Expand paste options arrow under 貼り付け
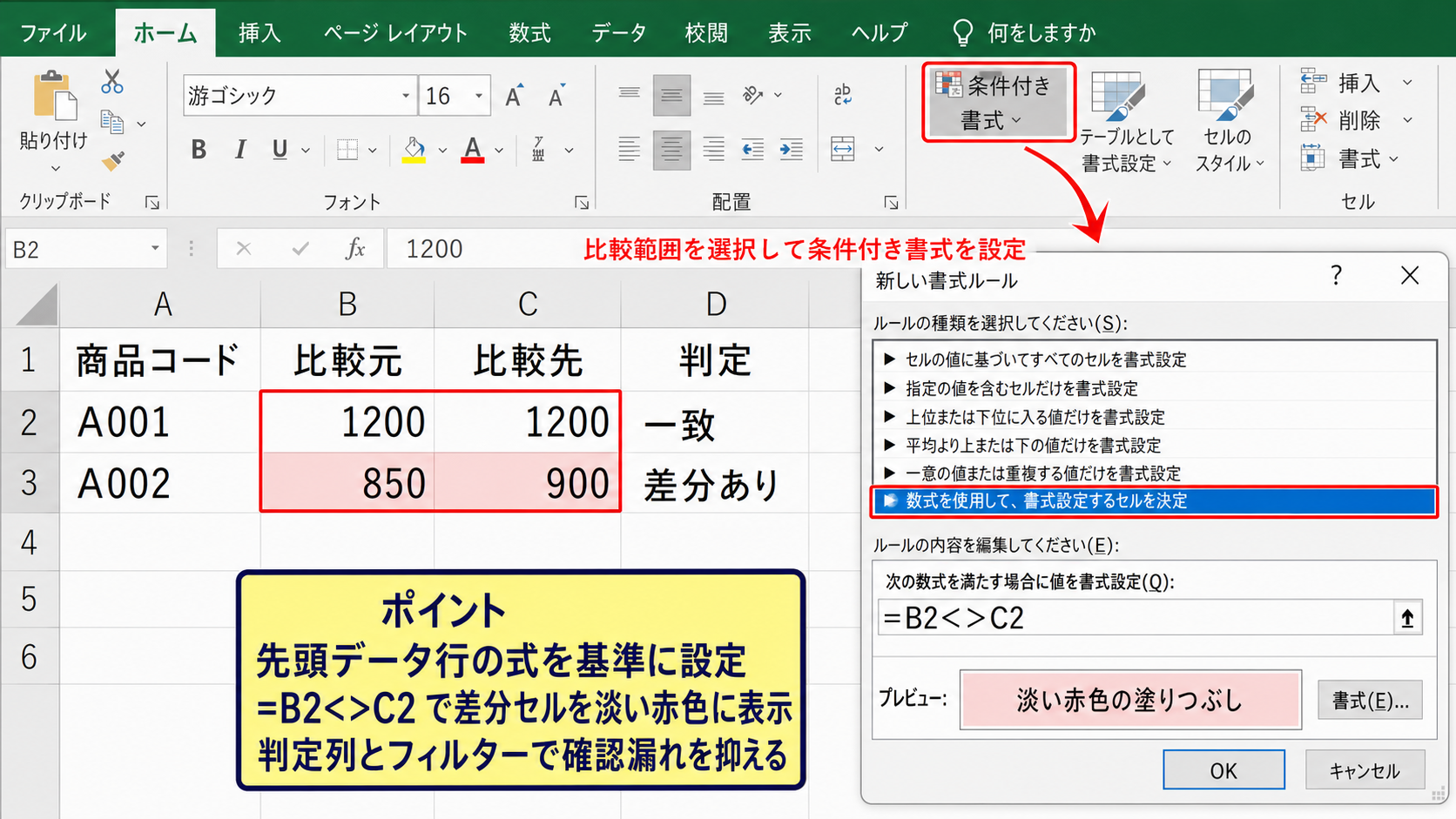The image size is (1456, 819). point(55,168)
